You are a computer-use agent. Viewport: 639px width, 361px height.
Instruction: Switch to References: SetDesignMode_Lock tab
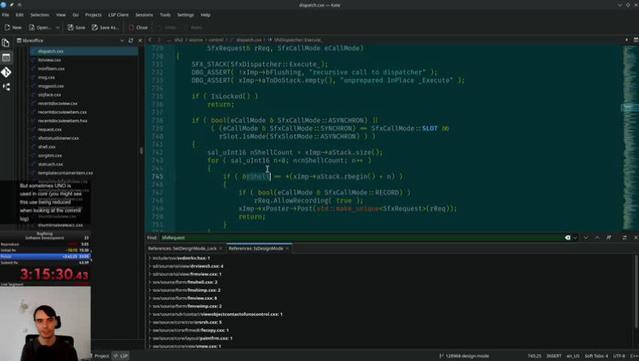185,248
